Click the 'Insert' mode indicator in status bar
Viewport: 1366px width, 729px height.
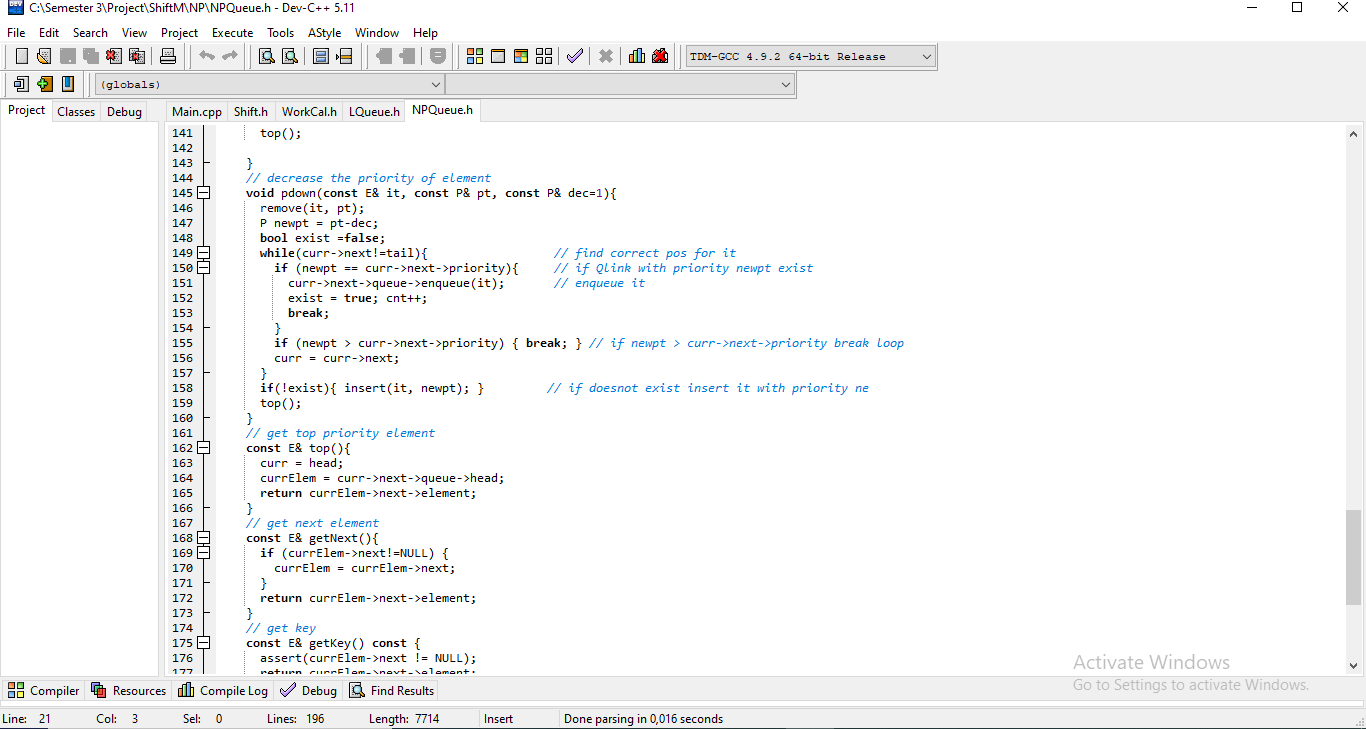coord(498,718)
